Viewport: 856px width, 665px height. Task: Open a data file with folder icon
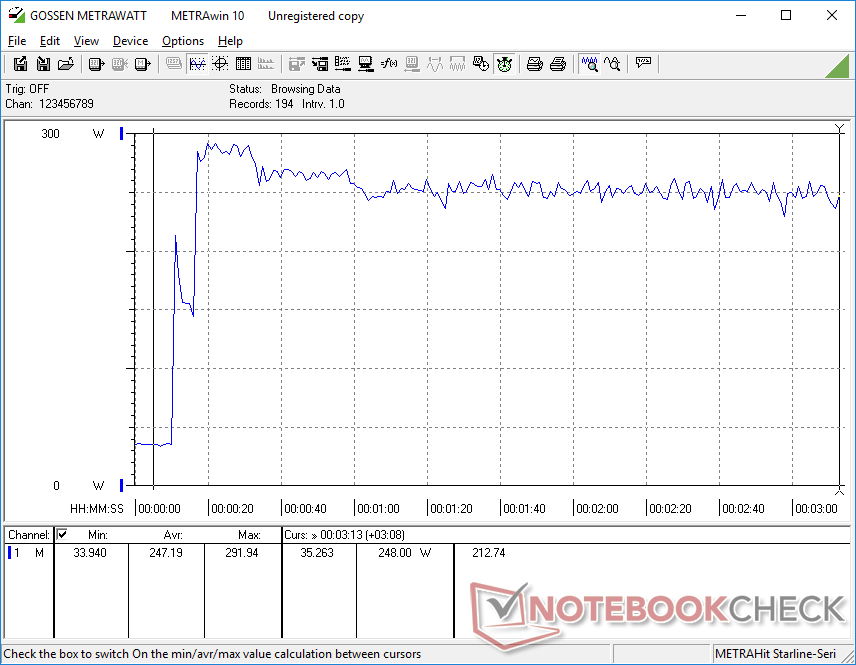pyautogui.click(x=66, y=64)
